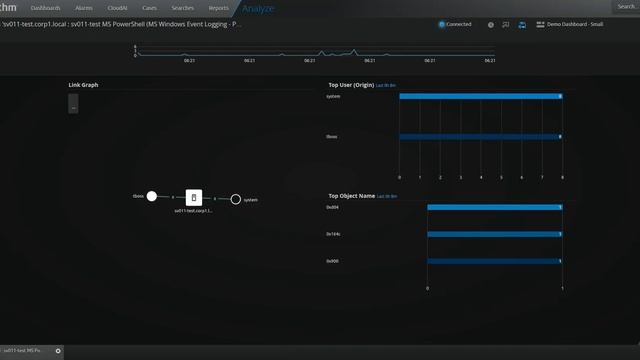Click the LogRhythm logo at top-left
The width and height of the screenshot is (640, 360).
[x=8, y=7]
